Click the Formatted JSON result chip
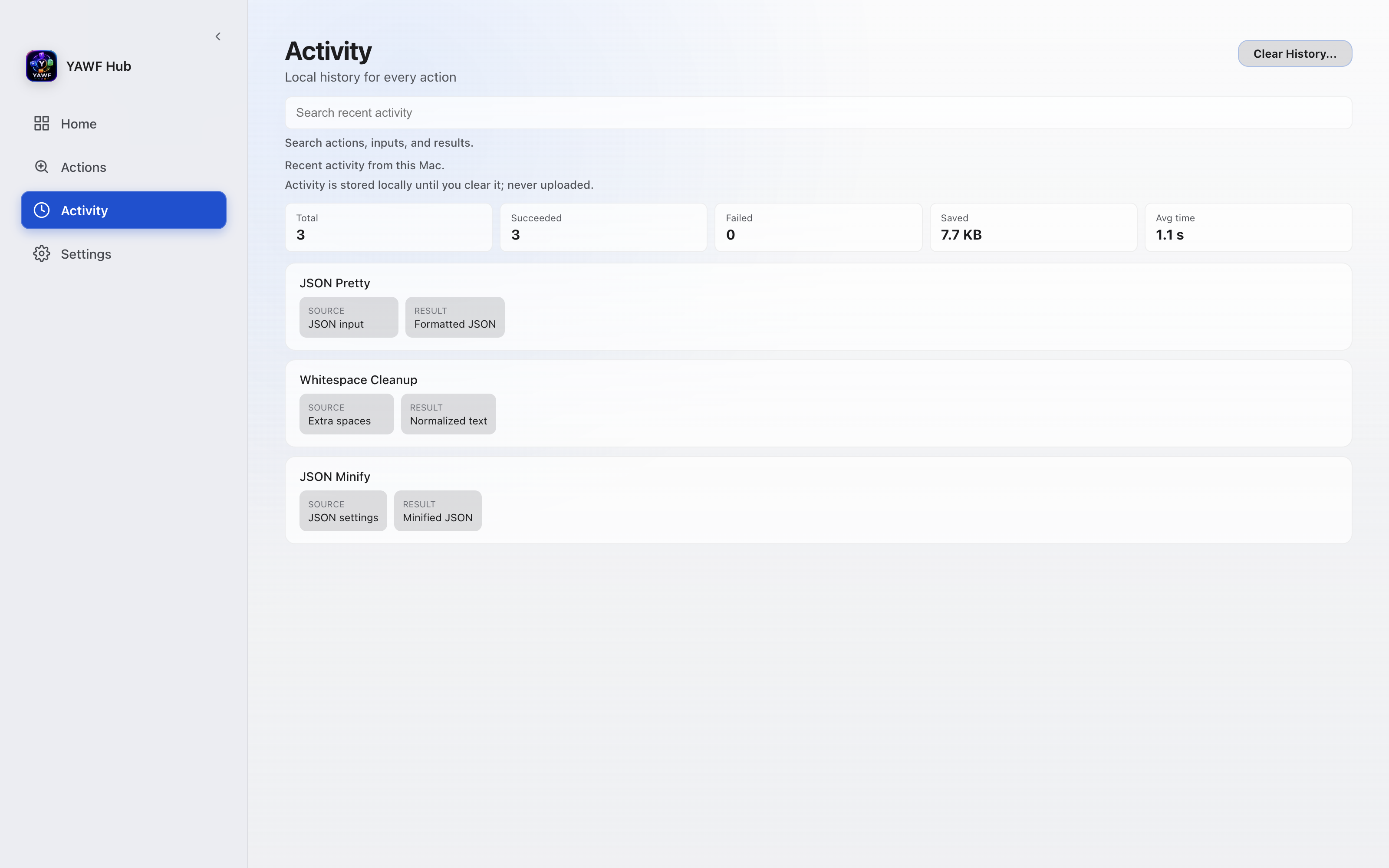The height and width of the screenshot is (868, 1389). (x=454, y=317)
